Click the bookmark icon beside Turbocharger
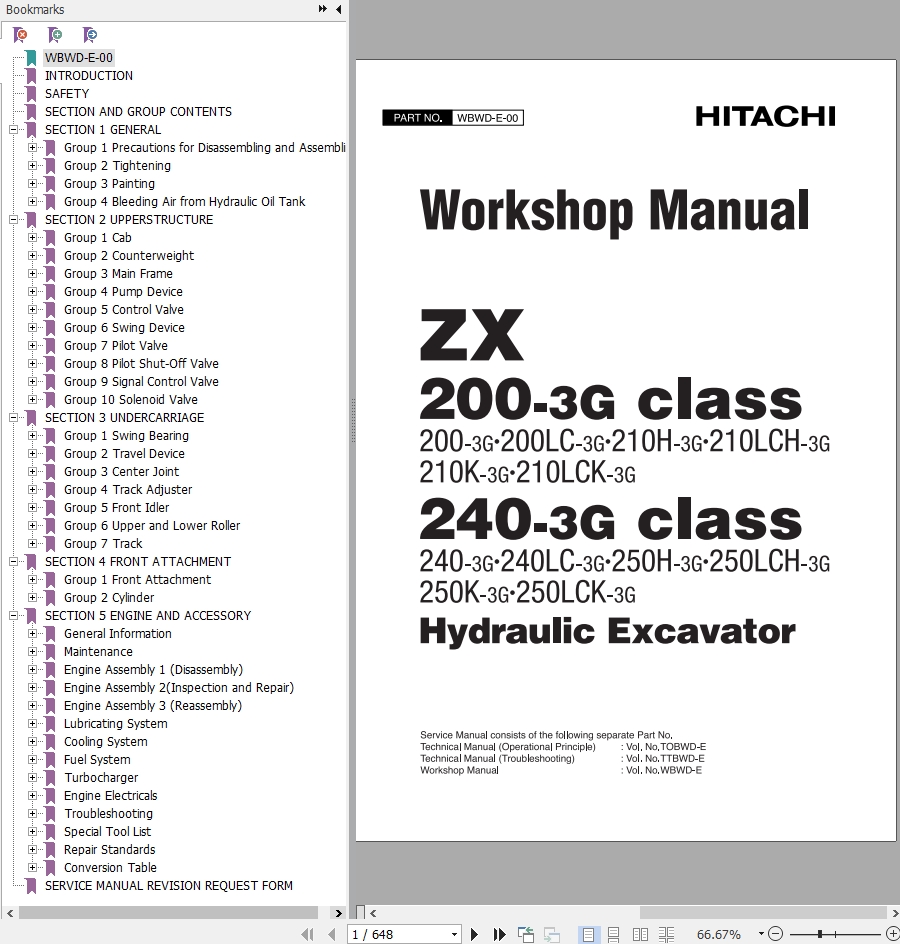Screen dimensions: 900x944 pos(51,778)
